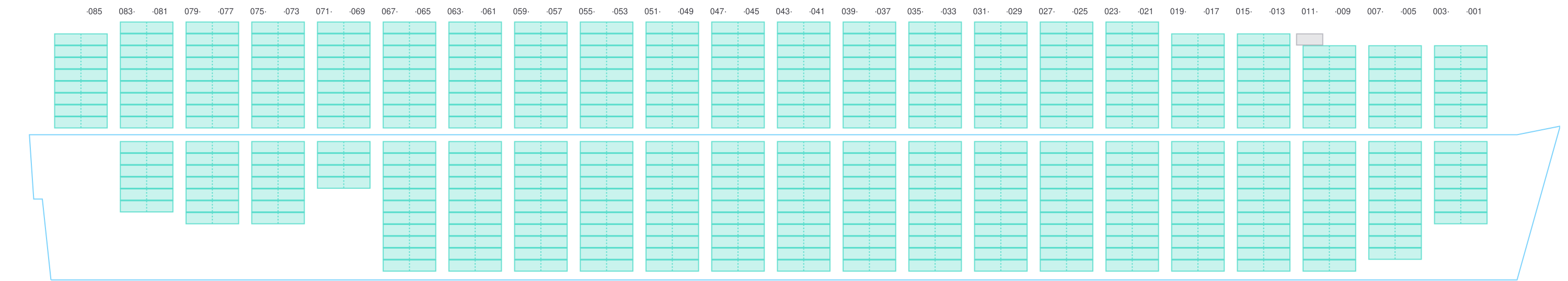Screen dimensions: 1568x281
Task: Select the below-deck block for bays 007-005
Action: point(1394,200)
